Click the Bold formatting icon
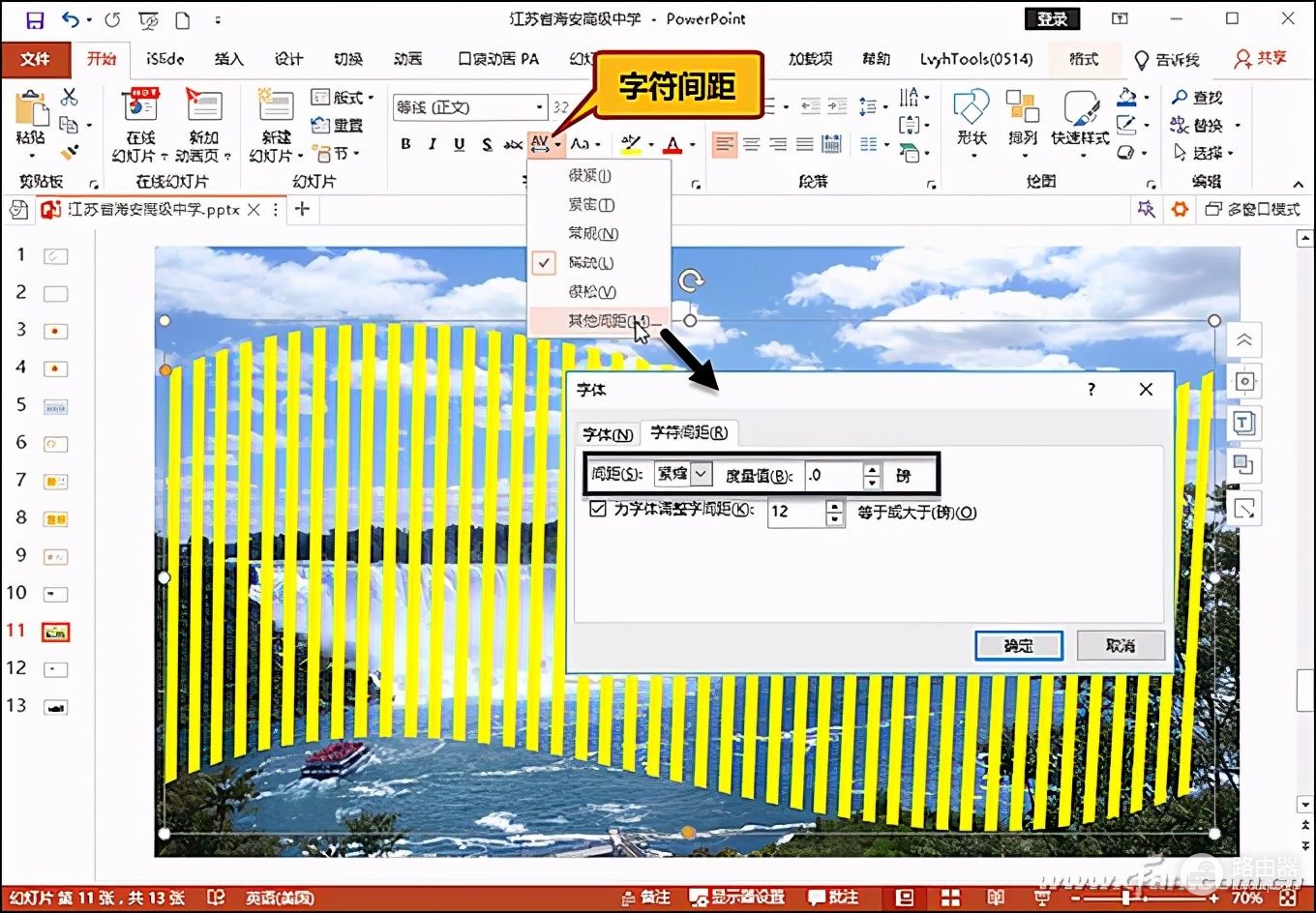This screenshot has width=1316, height=913. coord(405,144)
